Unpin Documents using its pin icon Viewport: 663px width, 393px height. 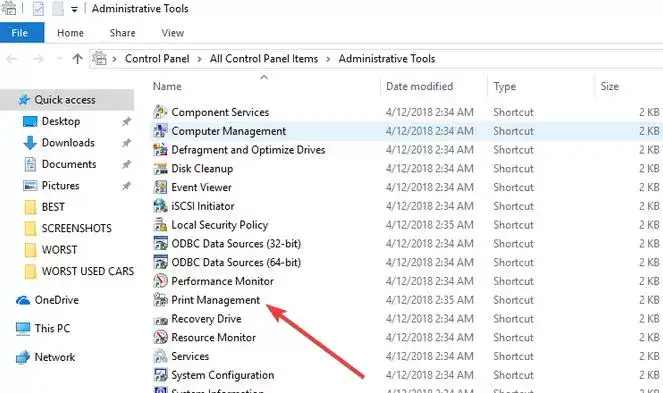click(x=126, y=165)
